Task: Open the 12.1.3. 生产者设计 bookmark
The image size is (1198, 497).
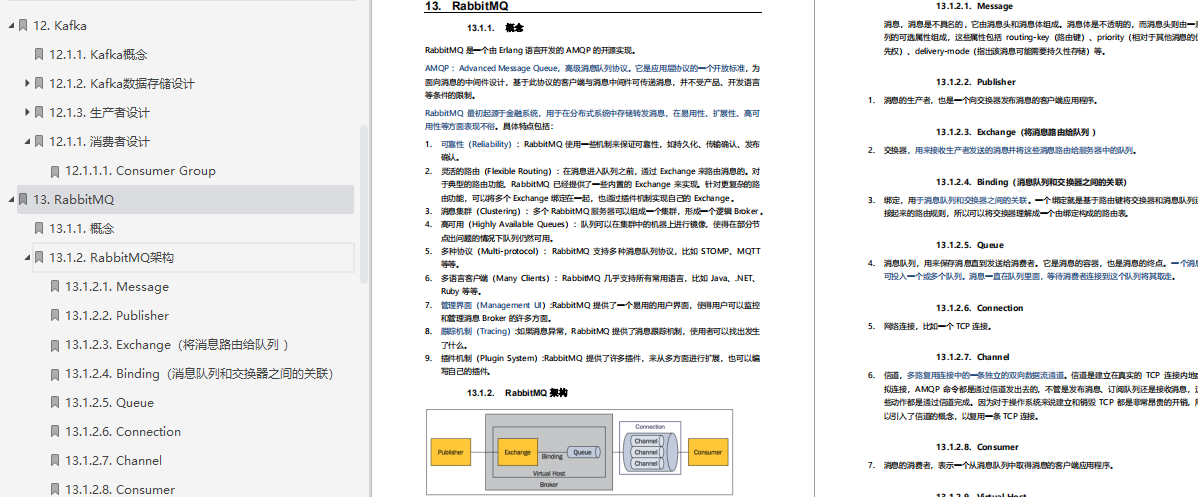Action: pyautogui.click(x=99, y=112)
